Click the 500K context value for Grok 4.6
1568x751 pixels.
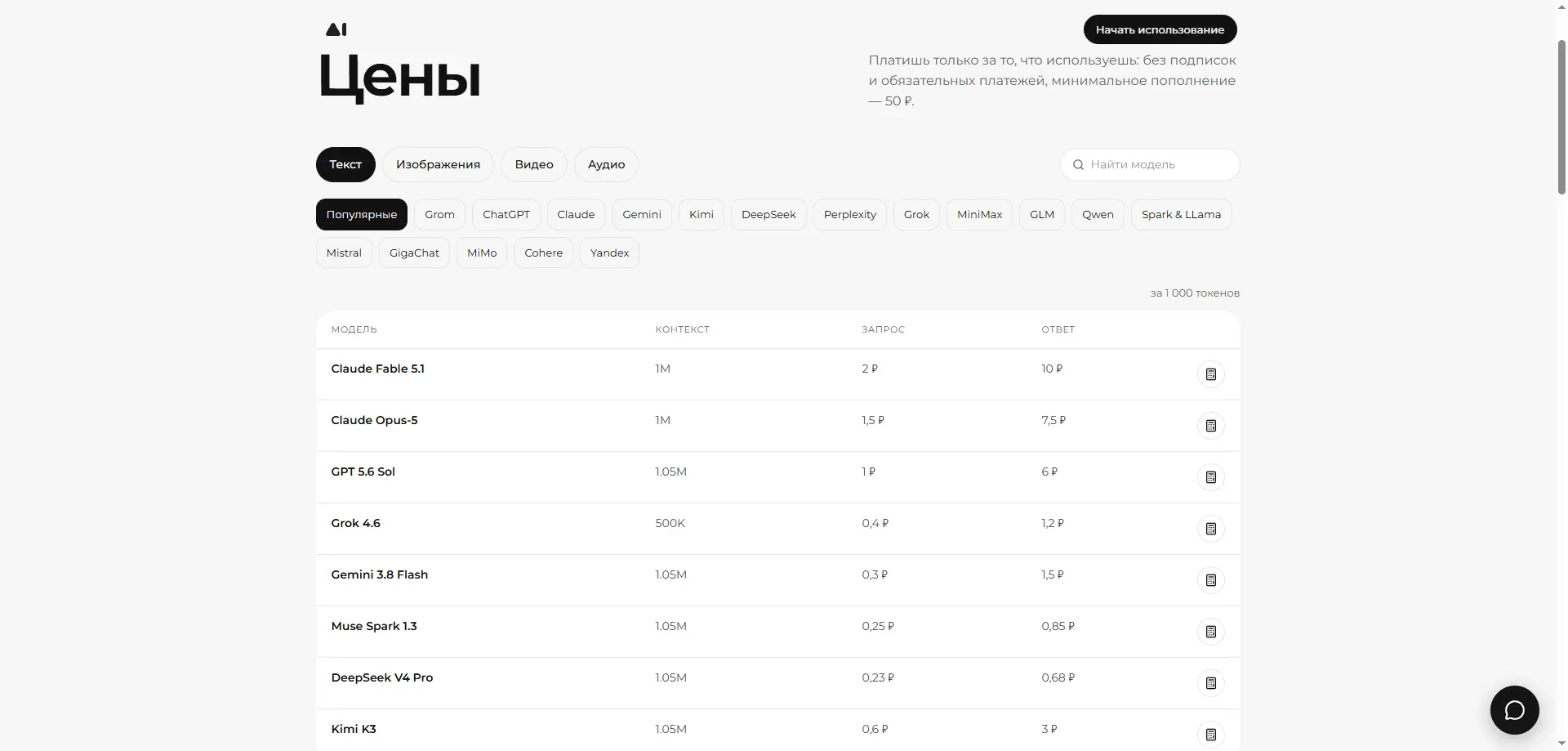(x=670, y=523)
